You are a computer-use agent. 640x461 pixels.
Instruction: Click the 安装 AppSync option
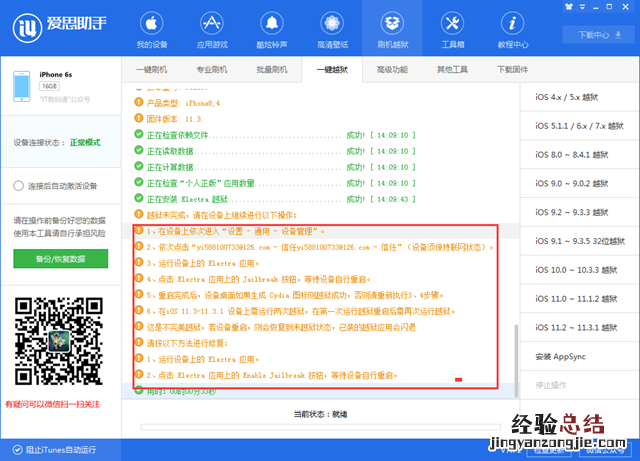(x=580, y=356)
